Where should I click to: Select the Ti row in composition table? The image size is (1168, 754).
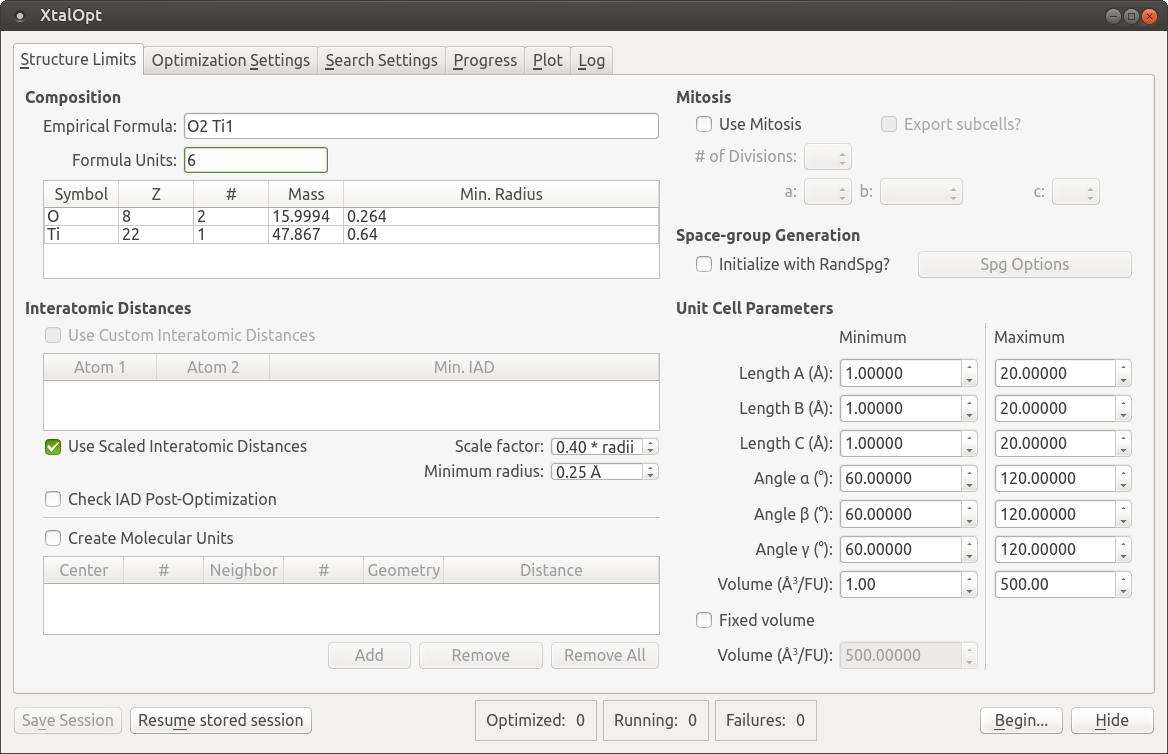pos(351,234)
